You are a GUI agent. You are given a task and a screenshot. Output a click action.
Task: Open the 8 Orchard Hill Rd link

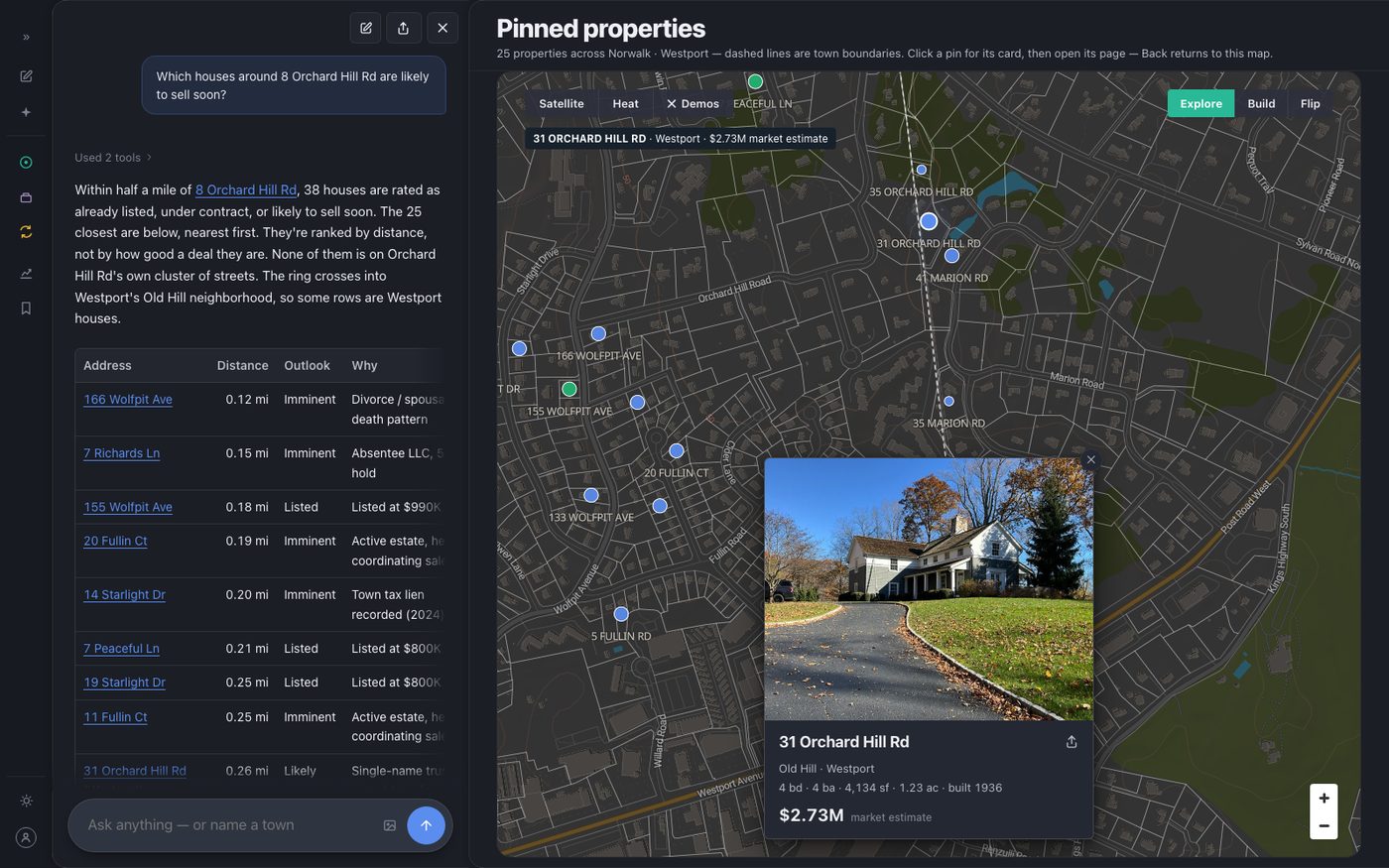[x=246, y=189]
